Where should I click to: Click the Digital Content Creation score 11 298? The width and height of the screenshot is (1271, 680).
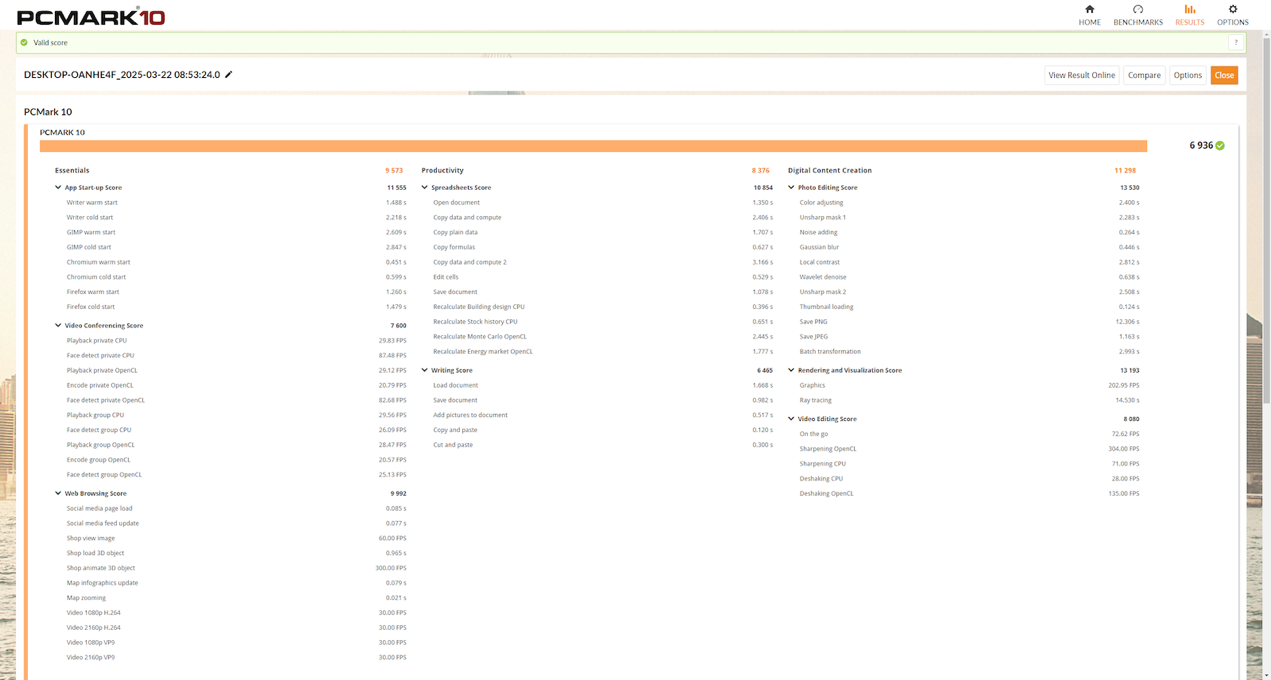pos(1125,170)
